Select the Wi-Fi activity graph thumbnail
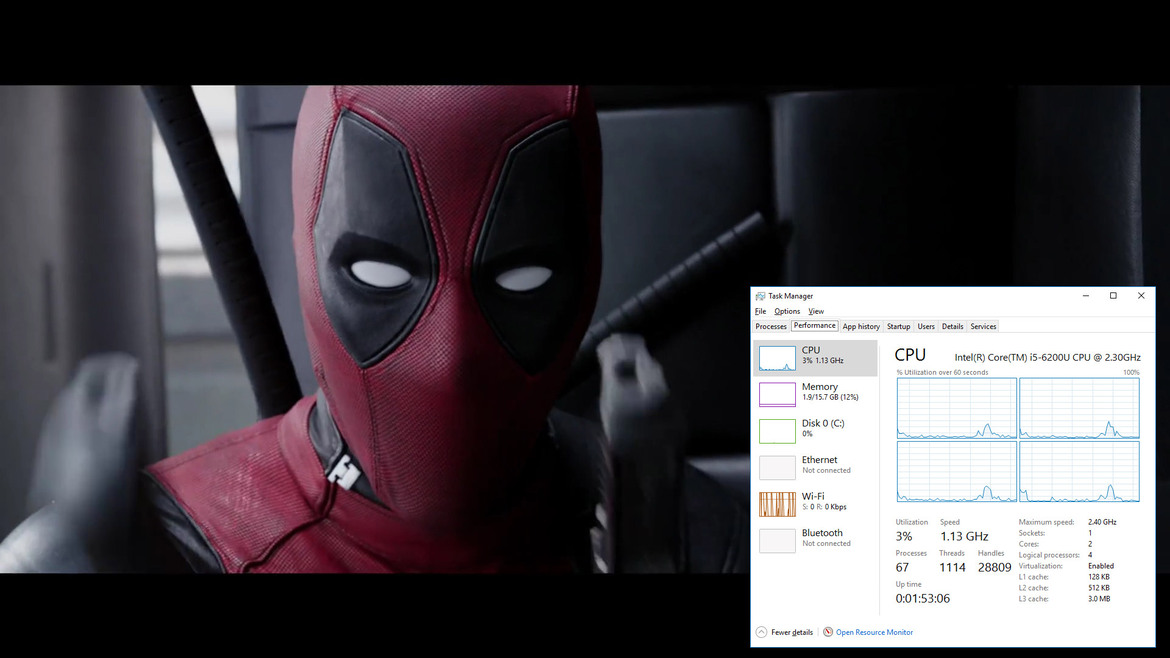 [777, 504]
